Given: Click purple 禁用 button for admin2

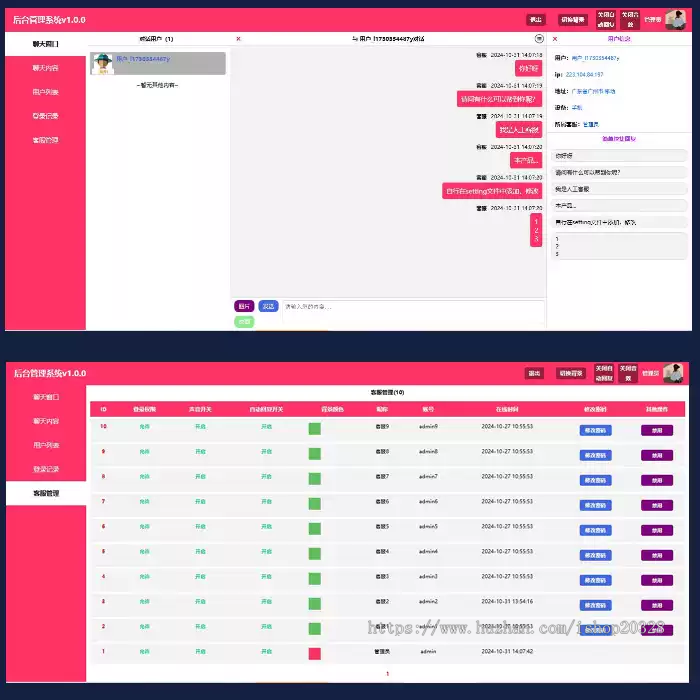Looking at the screenshot, I should point(657,605).
